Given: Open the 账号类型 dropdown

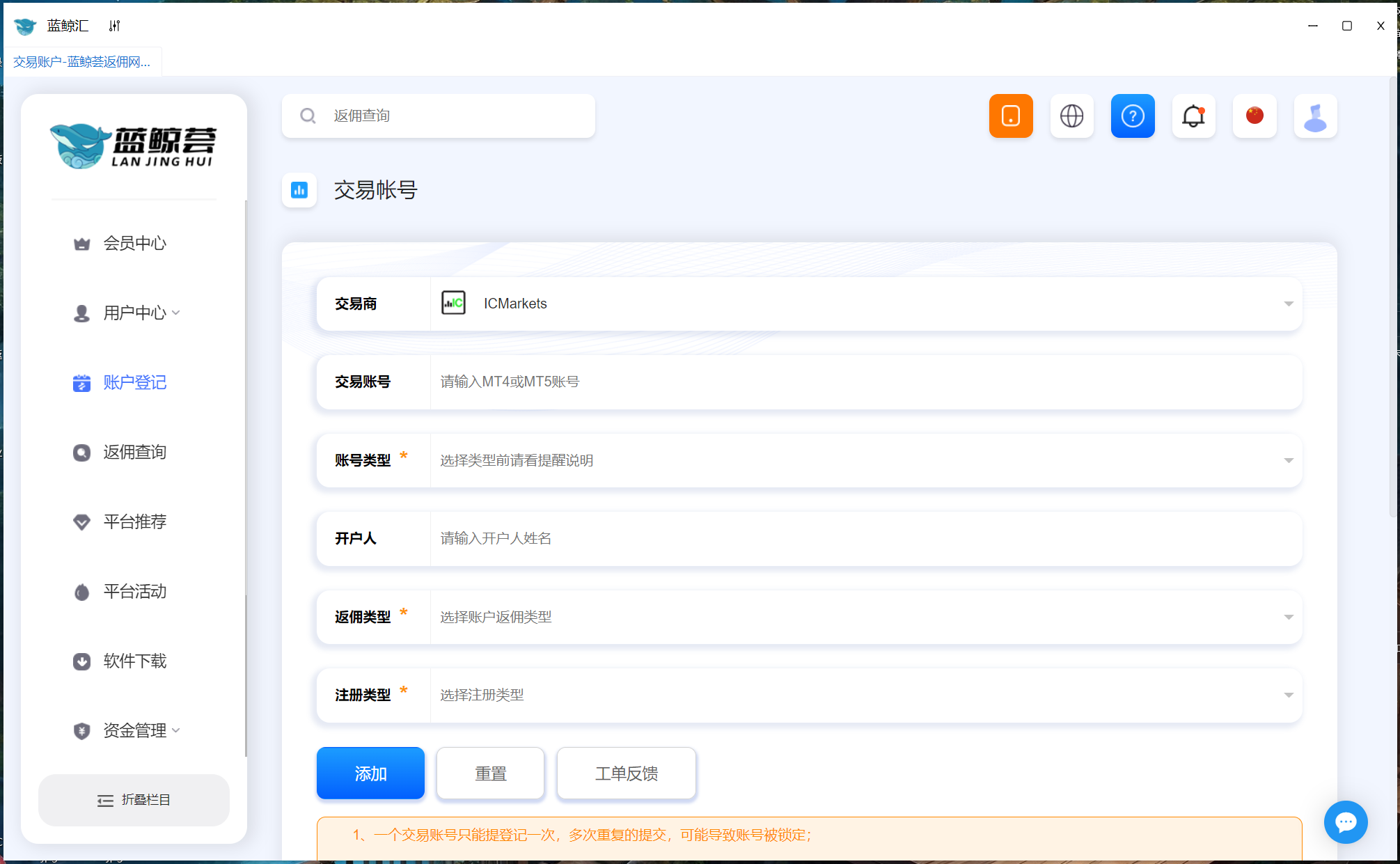Looking at the screenshot, I should 863,460.
